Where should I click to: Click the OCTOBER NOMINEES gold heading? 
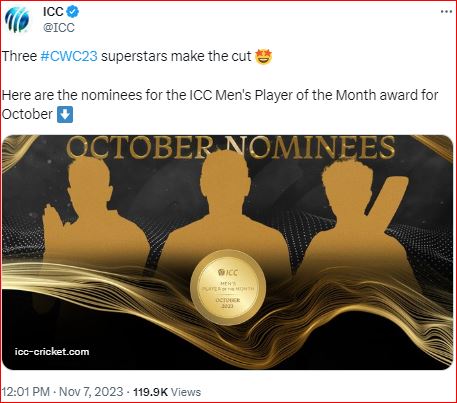(x=231, y=147)
